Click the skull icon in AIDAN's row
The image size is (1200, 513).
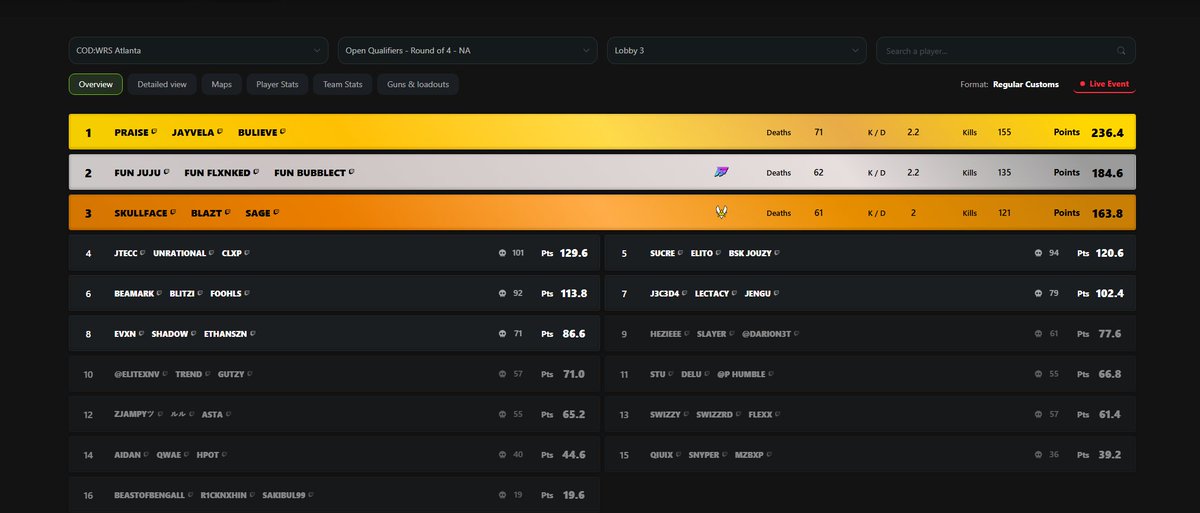[502, 455]
